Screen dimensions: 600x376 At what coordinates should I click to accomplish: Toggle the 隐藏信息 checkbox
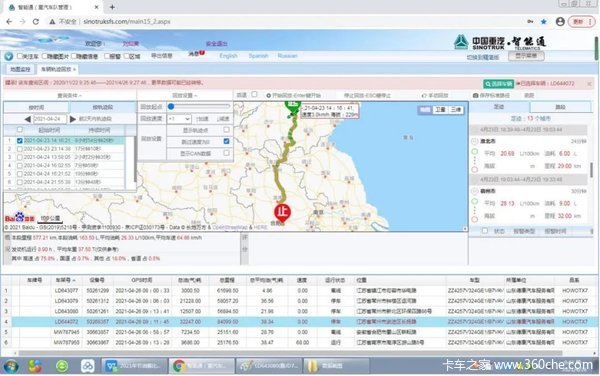[x=74, y=56]
